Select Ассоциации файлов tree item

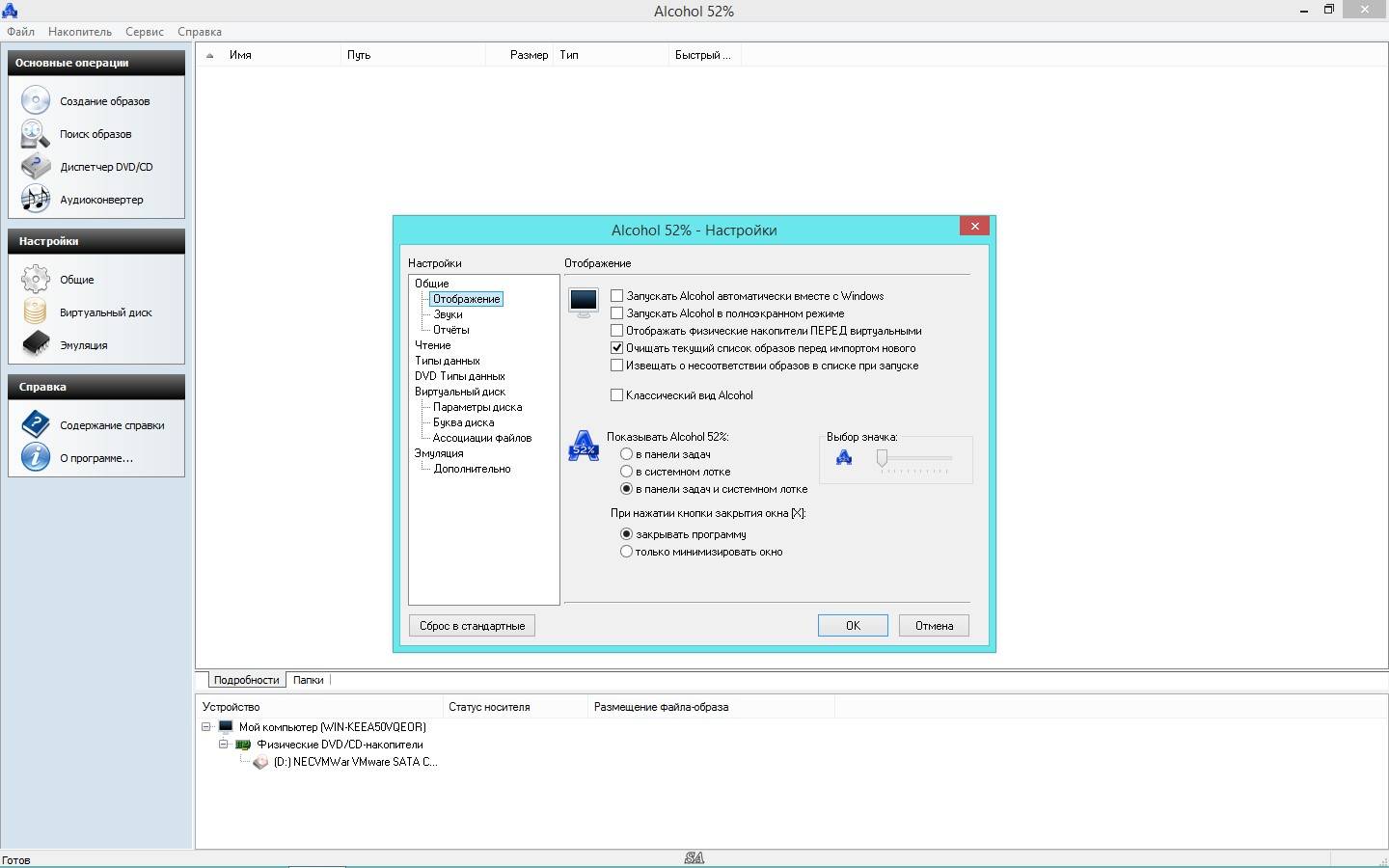[x=482, y=437]
